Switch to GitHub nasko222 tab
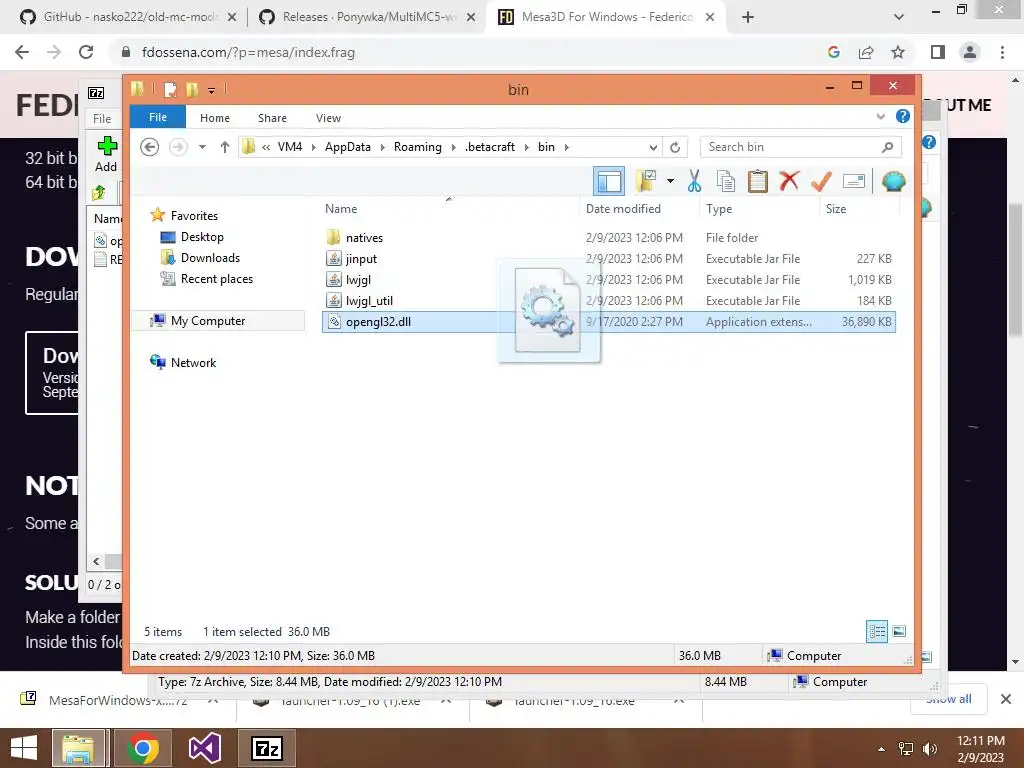The height and width of the screenshot is (768, 1024). tap(128, 17)
